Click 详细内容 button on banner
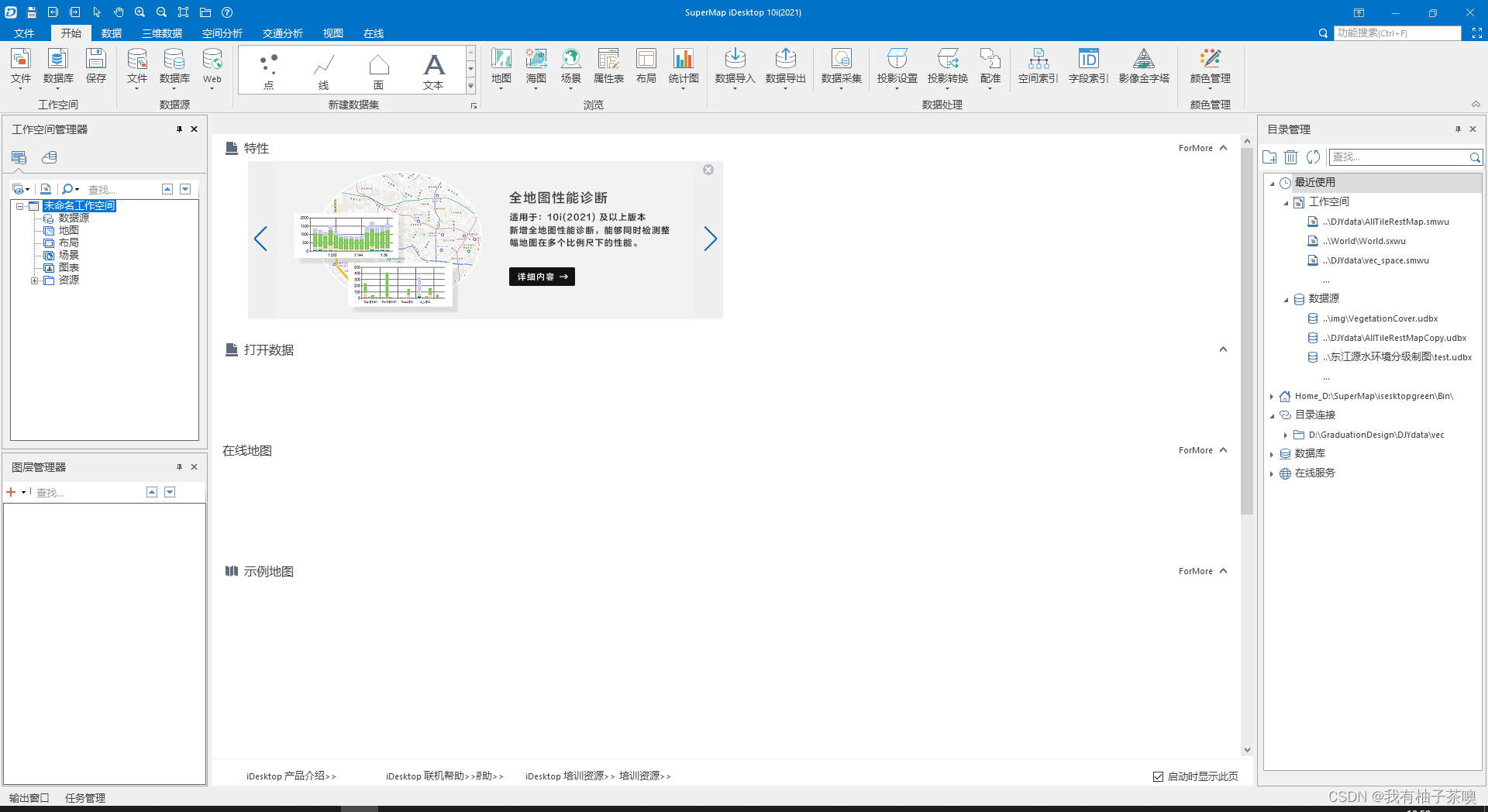Viewport: 1488px width, 812px height. tap(542, 277)
